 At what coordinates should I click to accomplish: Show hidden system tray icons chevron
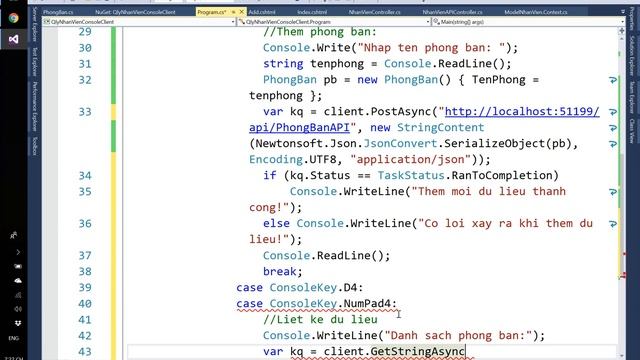point(18,252)
